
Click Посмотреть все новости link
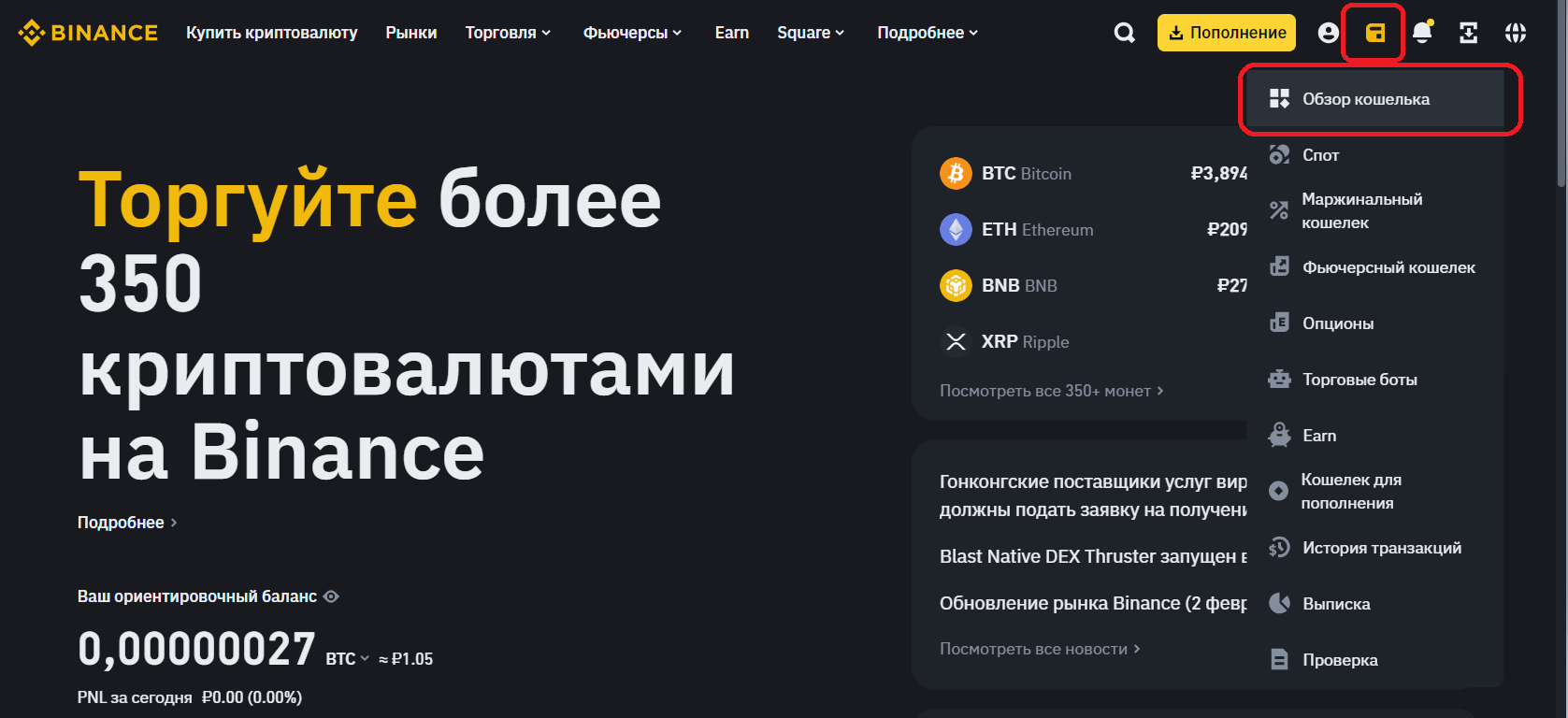(1040, 649)
